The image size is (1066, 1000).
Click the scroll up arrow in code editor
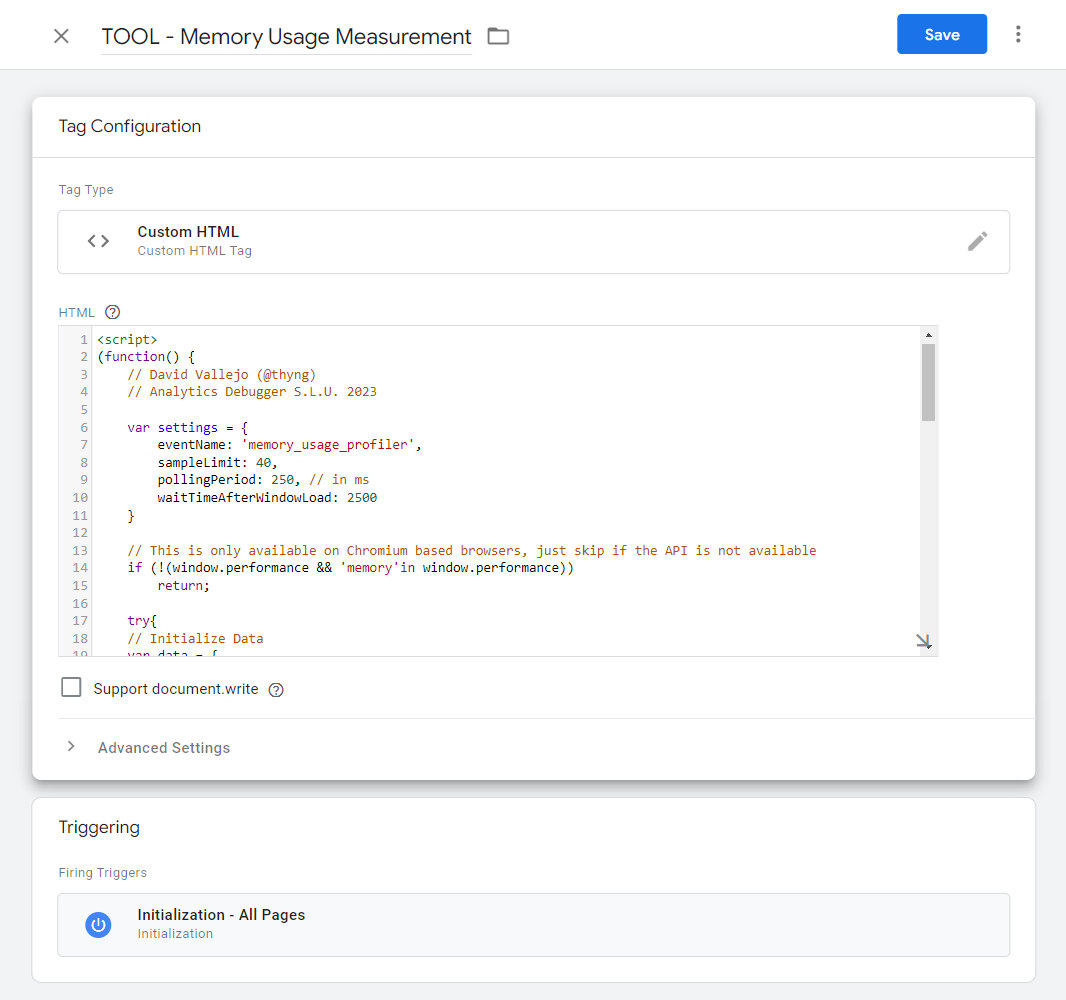click(928, 335)
